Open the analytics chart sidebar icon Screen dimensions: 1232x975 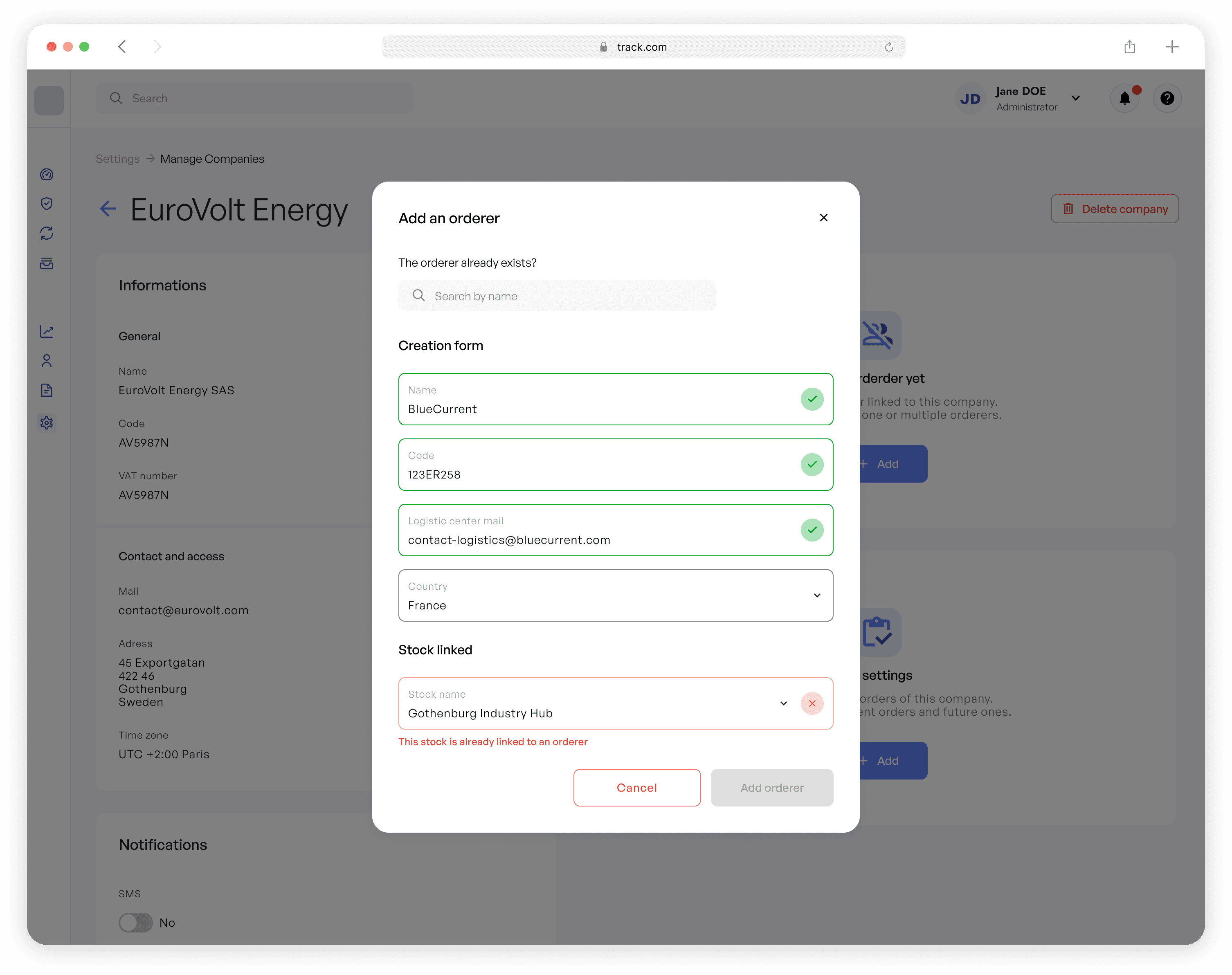[x=47, y=331]
